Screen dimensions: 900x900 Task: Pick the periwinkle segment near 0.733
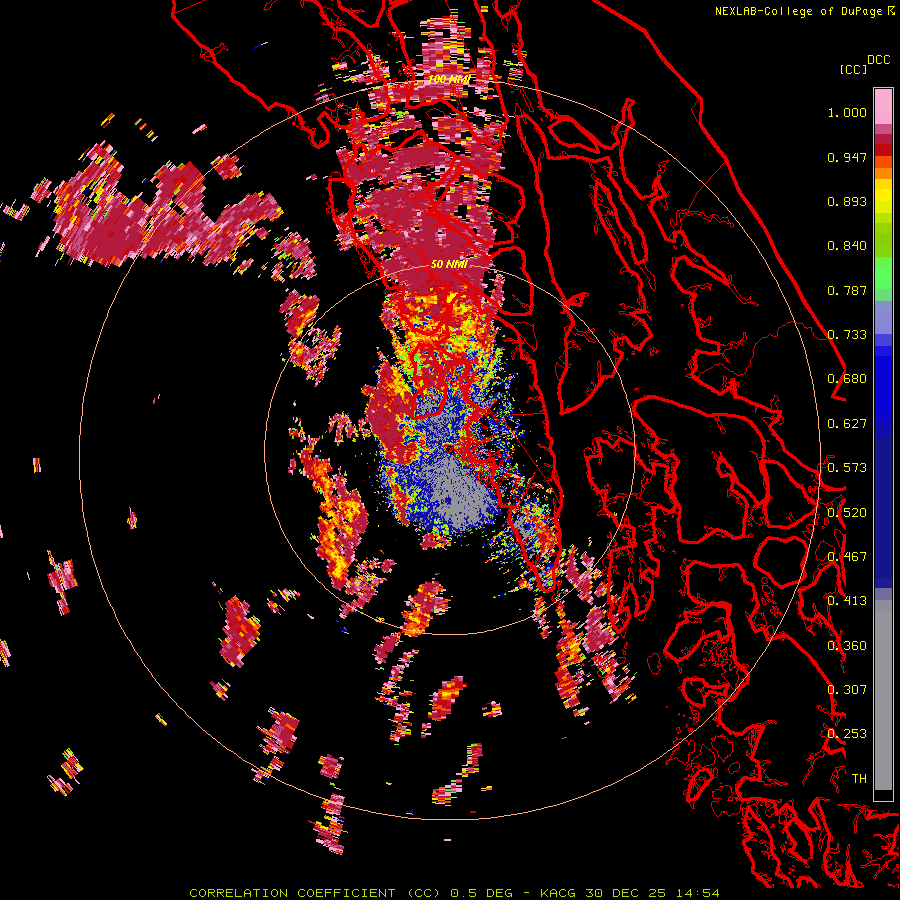[883, 317]
